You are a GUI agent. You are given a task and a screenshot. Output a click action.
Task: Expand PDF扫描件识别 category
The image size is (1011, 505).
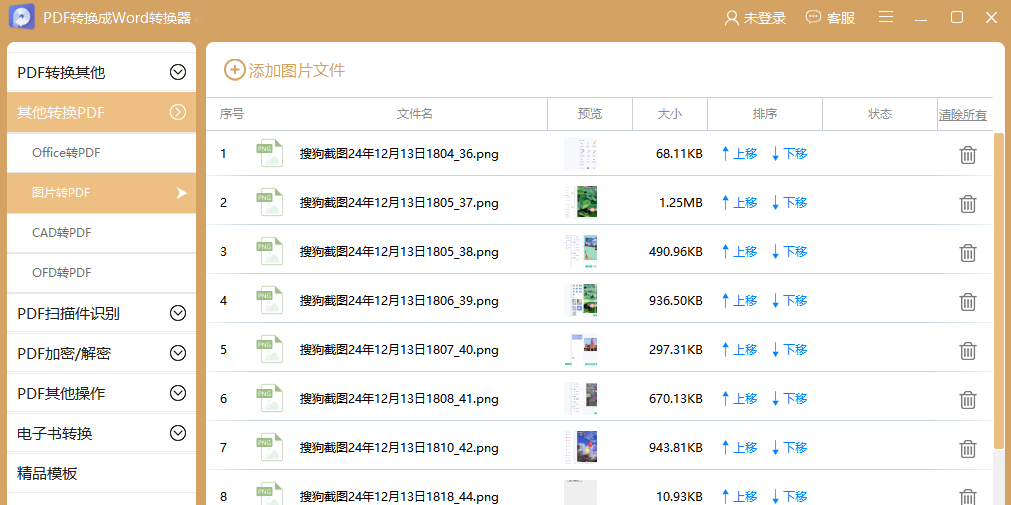178,313
